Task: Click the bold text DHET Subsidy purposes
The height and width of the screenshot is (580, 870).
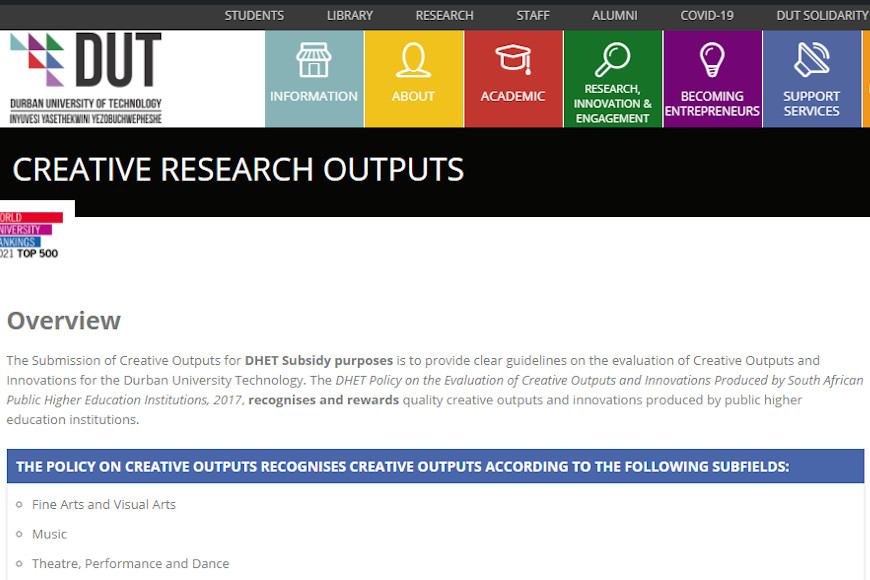Action: 319,361
